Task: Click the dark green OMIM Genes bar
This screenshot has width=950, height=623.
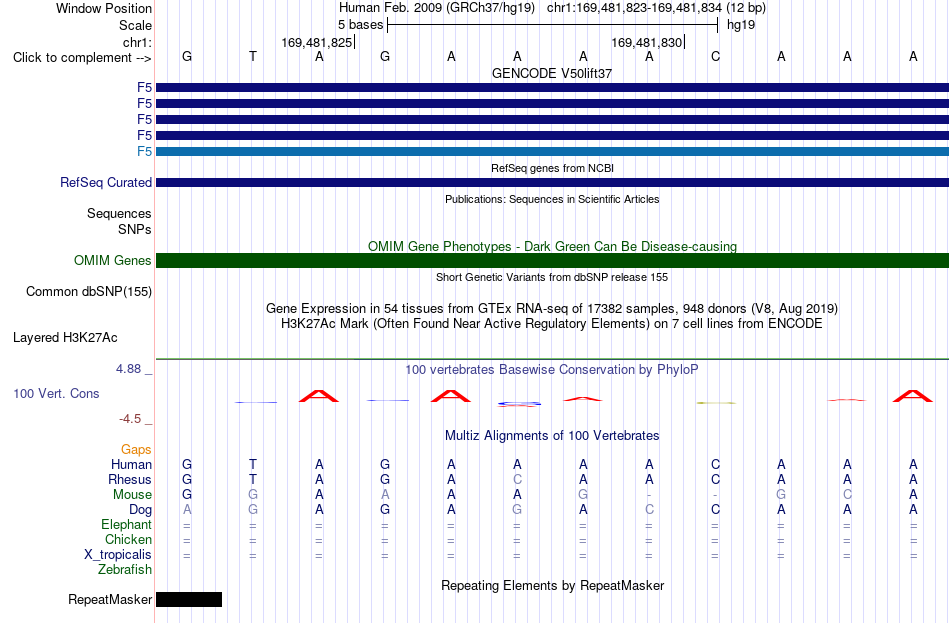Action: (x=552, y=261)
